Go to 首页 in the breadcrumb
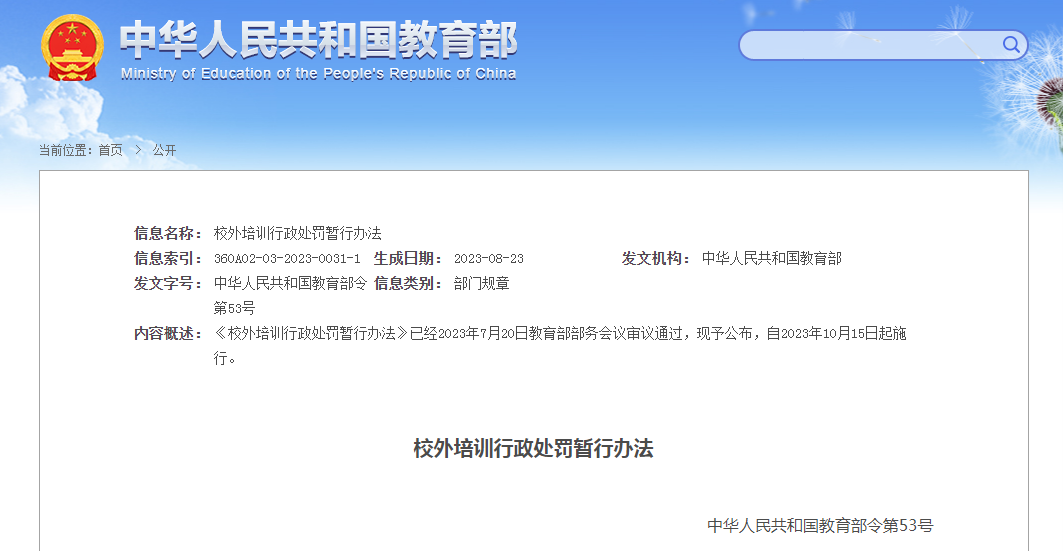Screen dimensions: 1063x551 coord(110,150)
